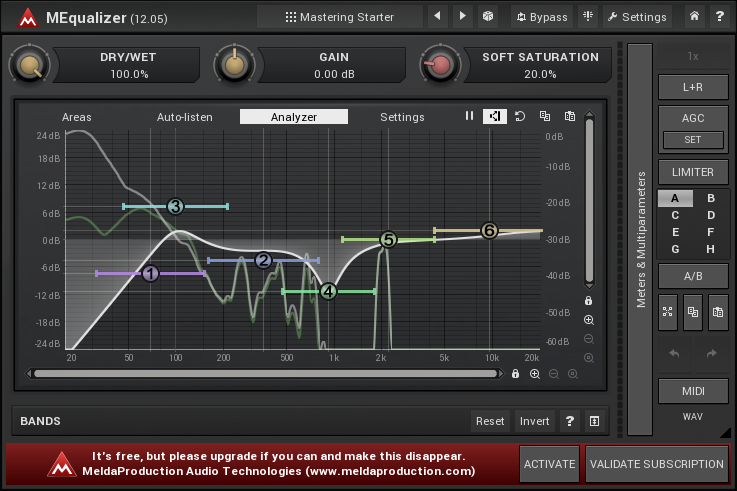The image size is (737, 491).
Task: Click the Dry/Wet knob
Action: (29, 65)
